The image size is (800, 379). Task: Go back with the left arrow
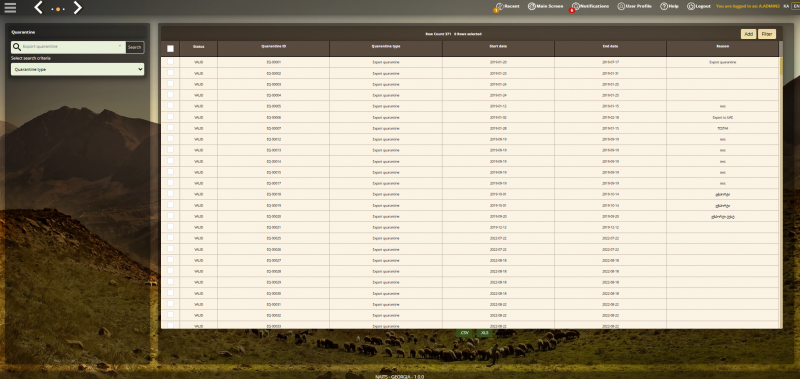pyautogui.click(x=38, y=7)
